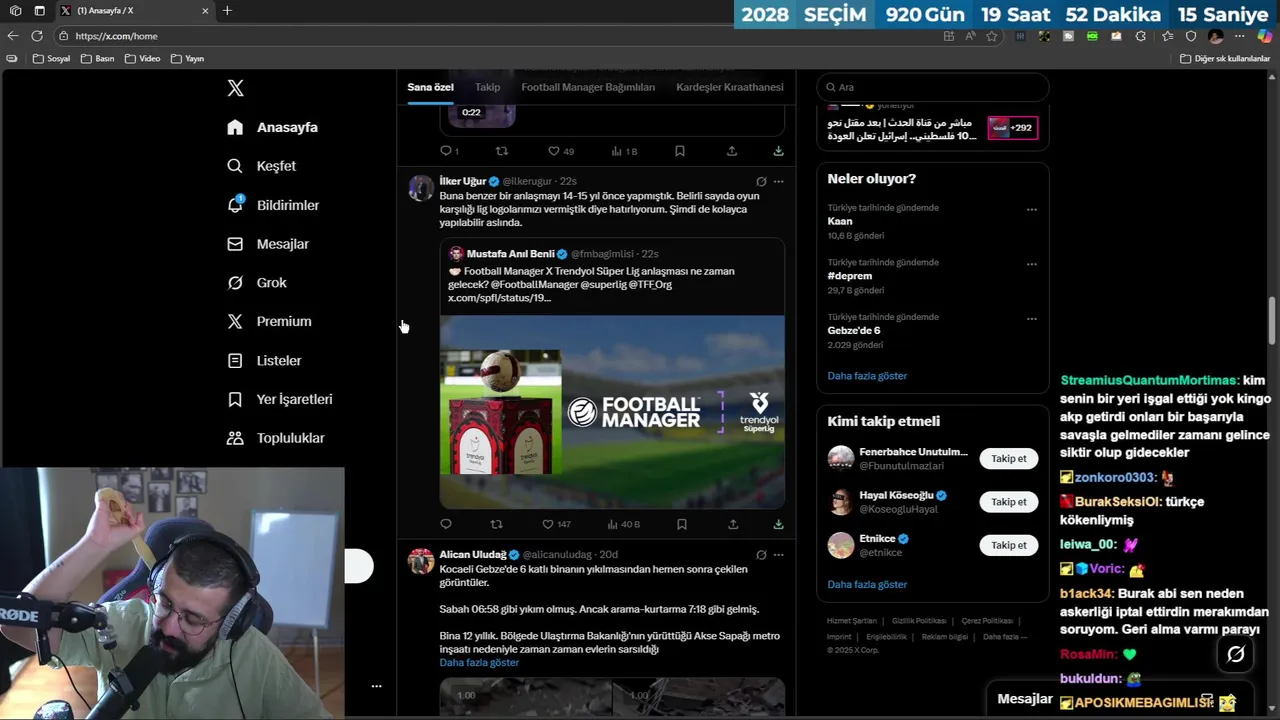Open Basın bookmarks folder
The image size is (1280, 720).
click(97, 59)
